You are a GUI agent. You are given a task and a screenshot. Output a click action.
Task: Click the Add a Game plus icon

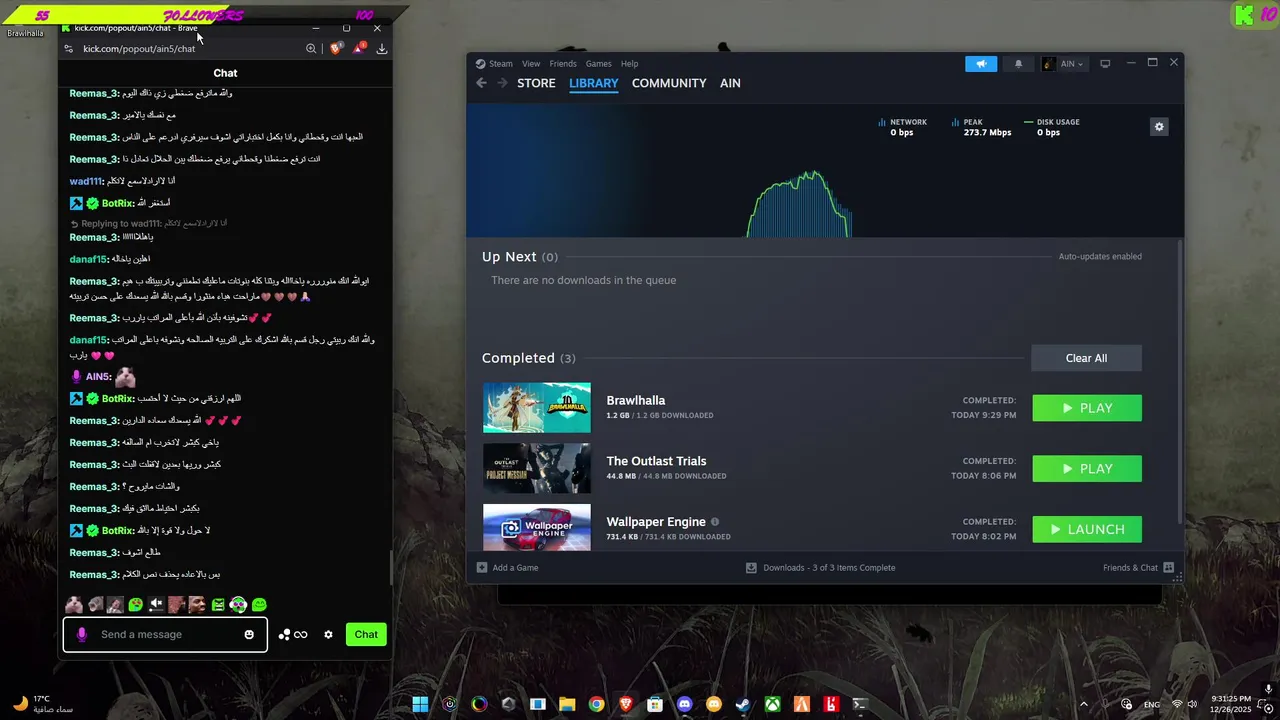click(482, 567)
